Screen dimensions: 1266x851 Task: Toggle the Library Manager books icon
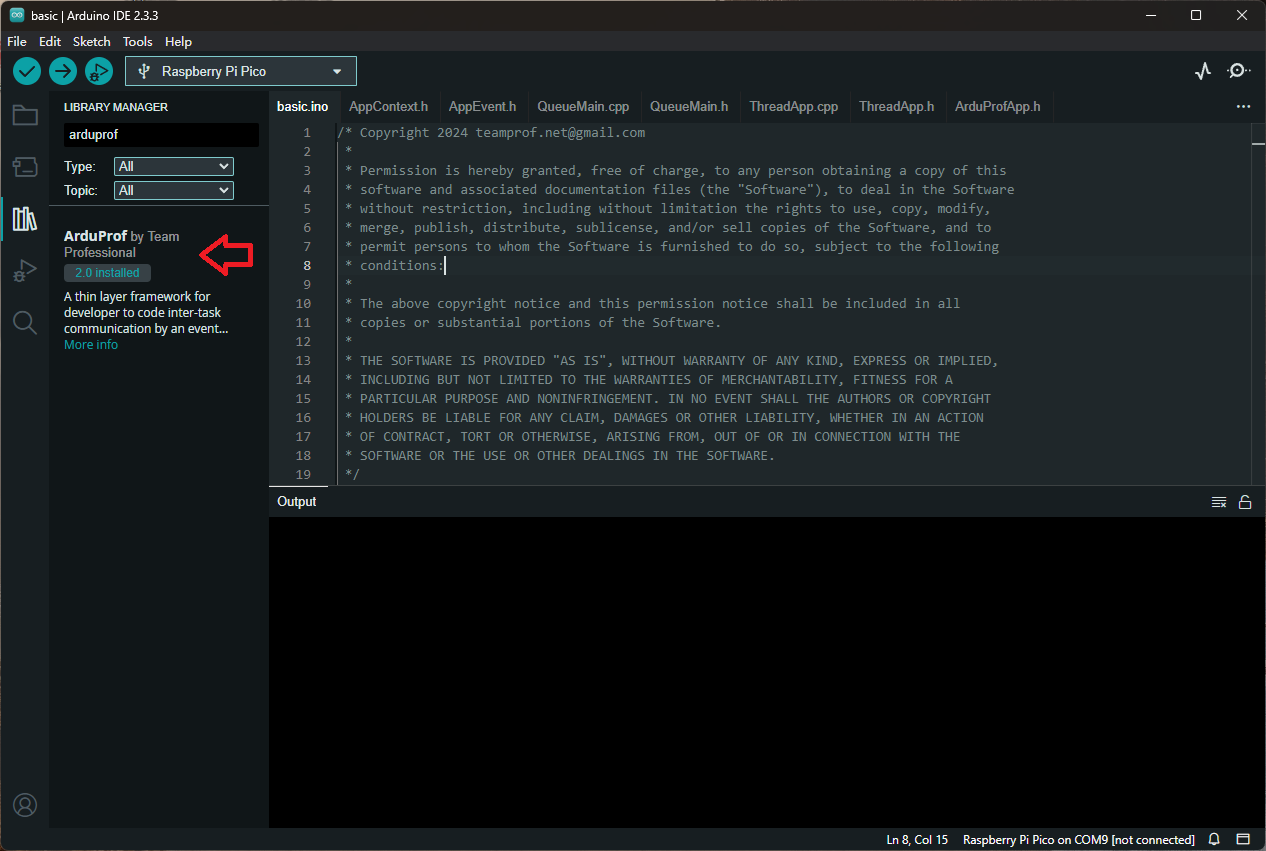click(25, 219)
